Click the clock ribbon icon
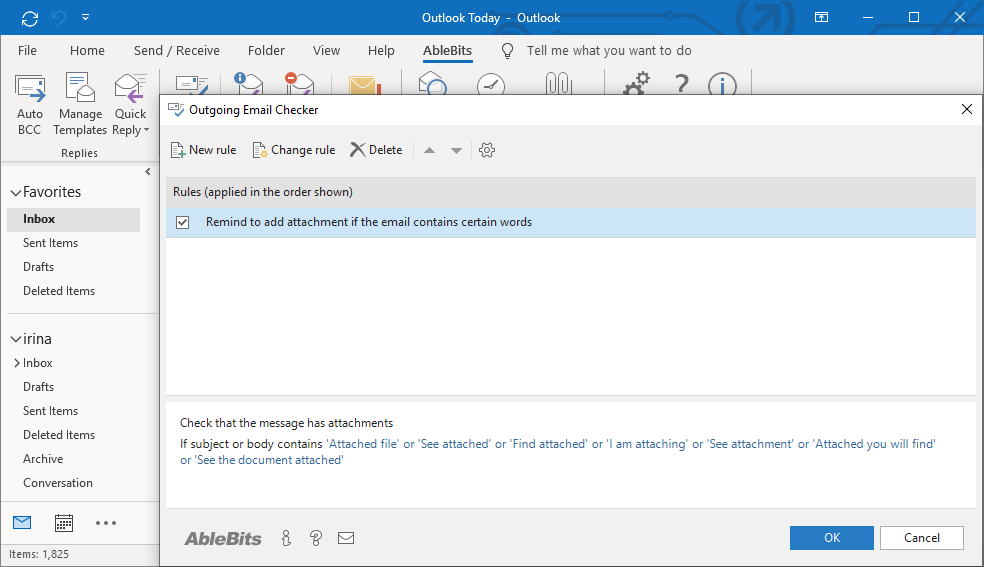Screen dimensions: 984x567 point(491,84)
